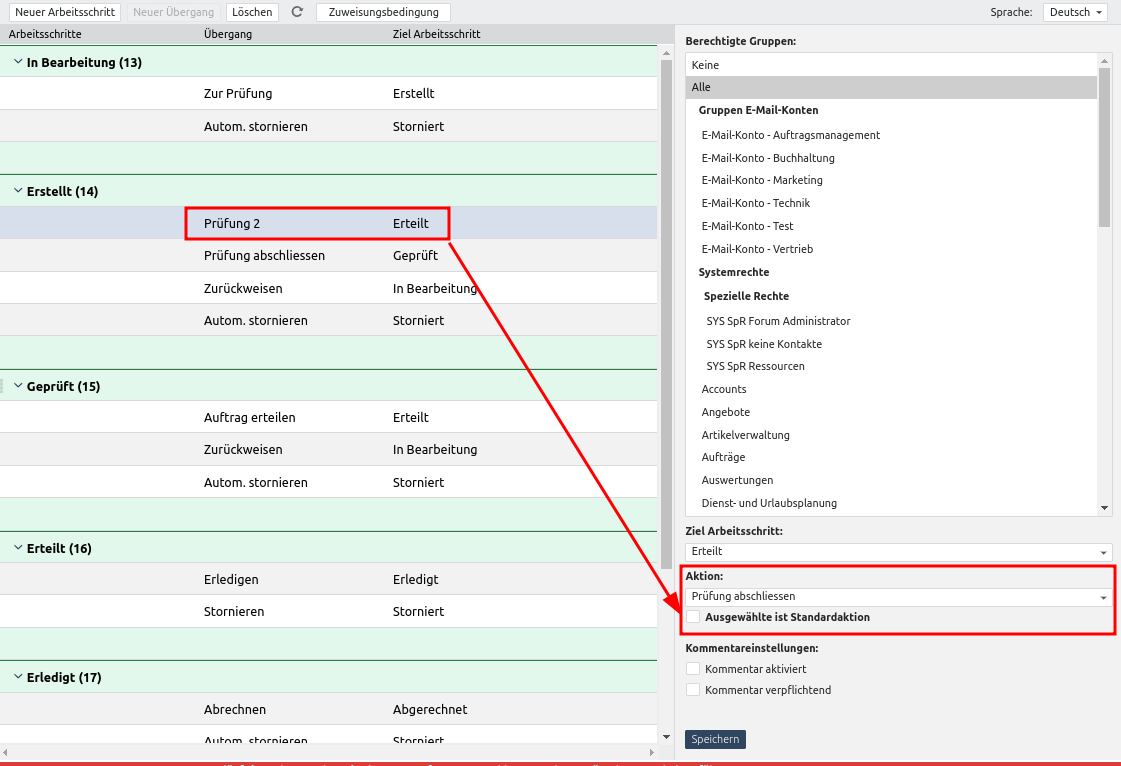Enable the Kommentar aktiviert checkbox
This screenshot has height=766, width=1121.
tap(693, 669)
